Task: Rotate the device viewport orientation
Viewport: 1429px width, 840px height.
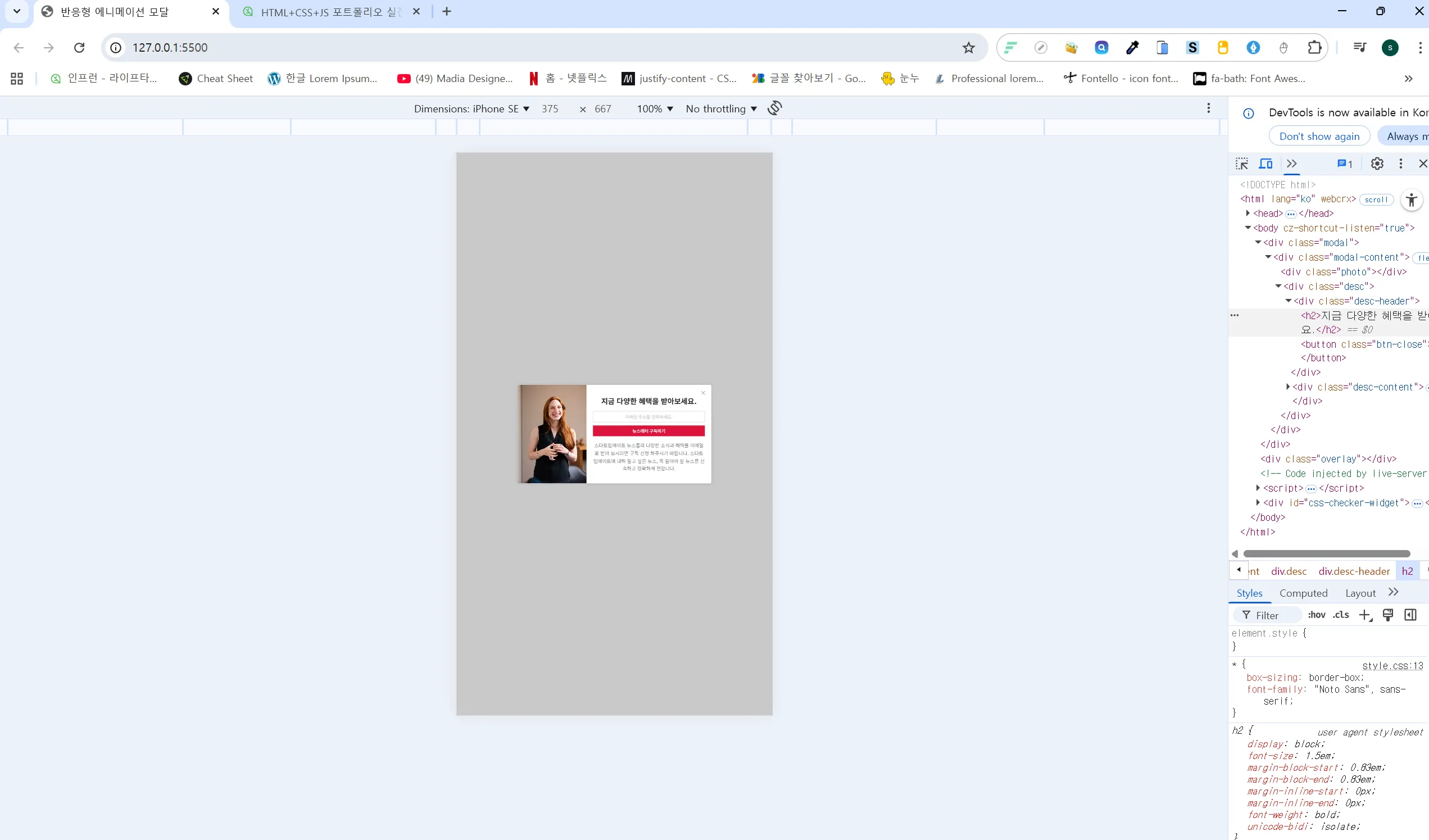Action: click(x=774, y=108)
